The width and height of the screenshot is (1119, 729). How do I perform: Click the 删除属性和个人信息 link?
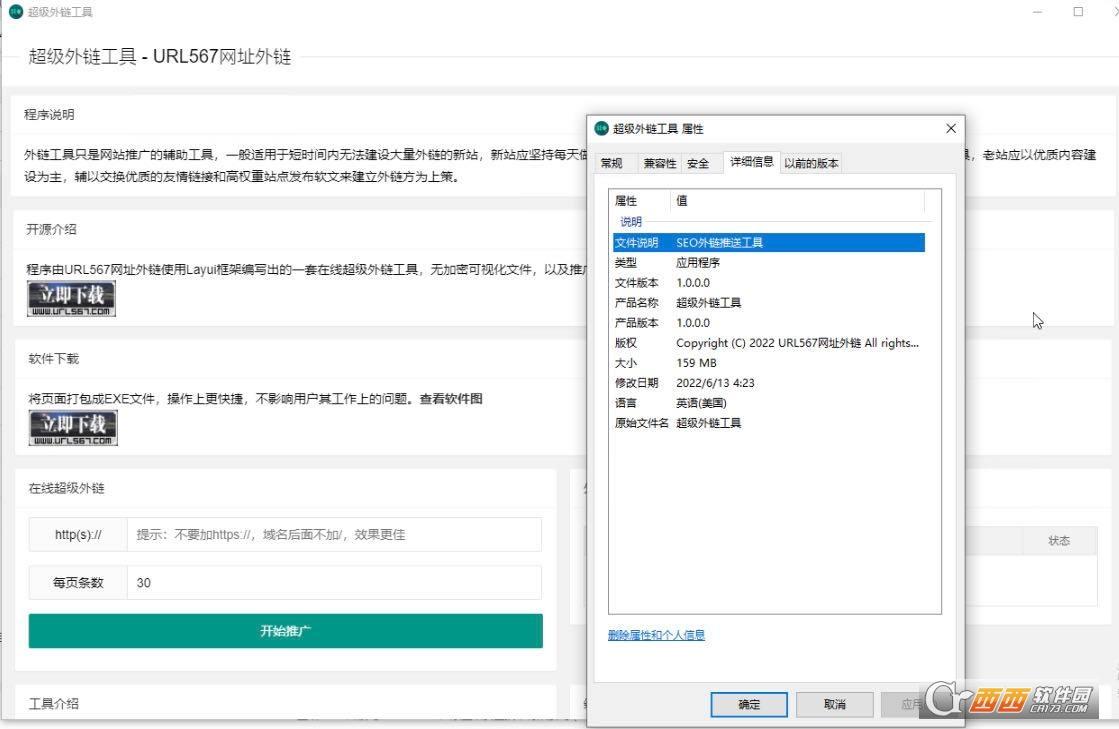(656, 635)
